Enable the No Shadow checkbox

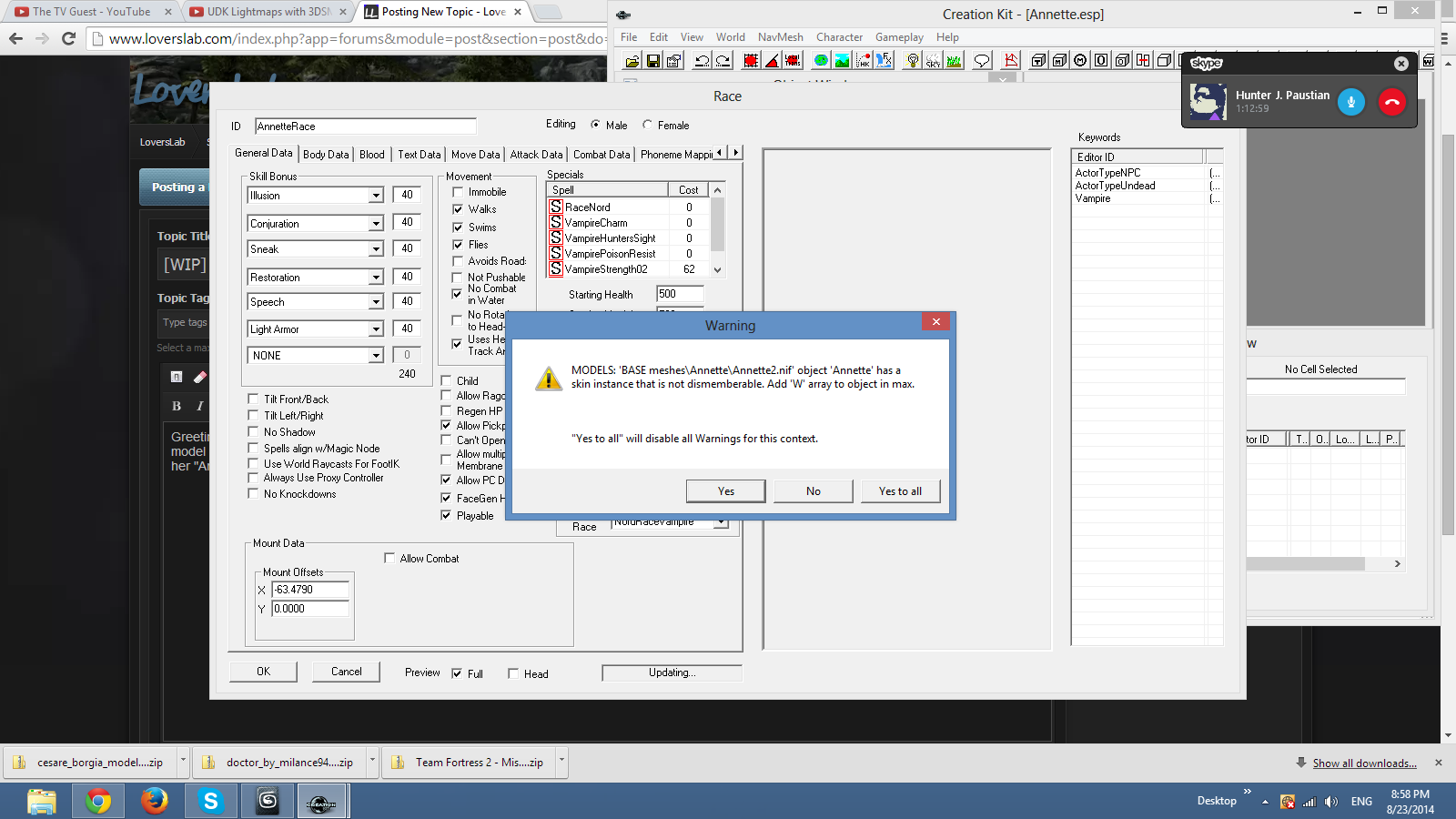253,431
